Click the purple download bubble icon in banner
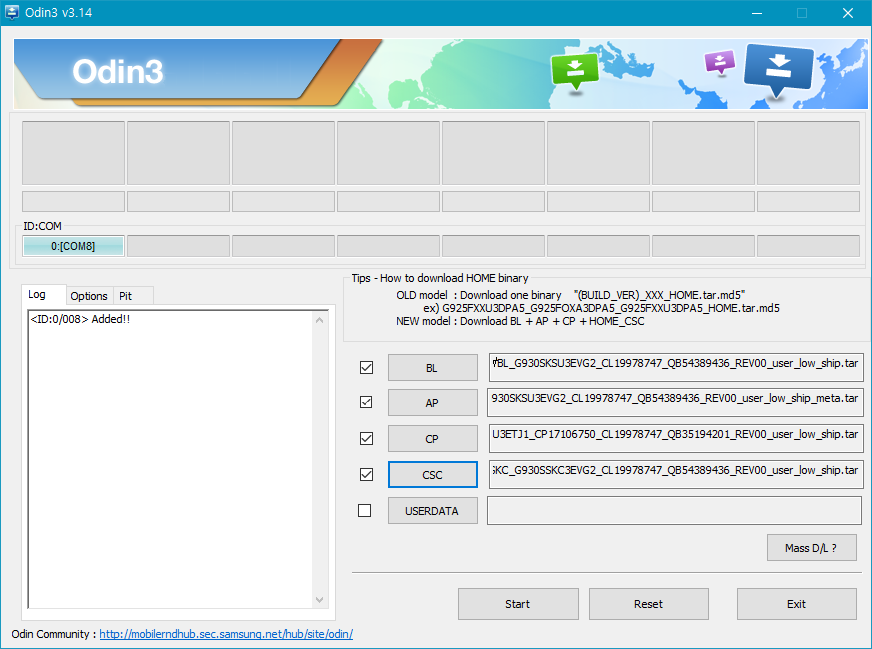872x649 pixels. coord(720,62)
